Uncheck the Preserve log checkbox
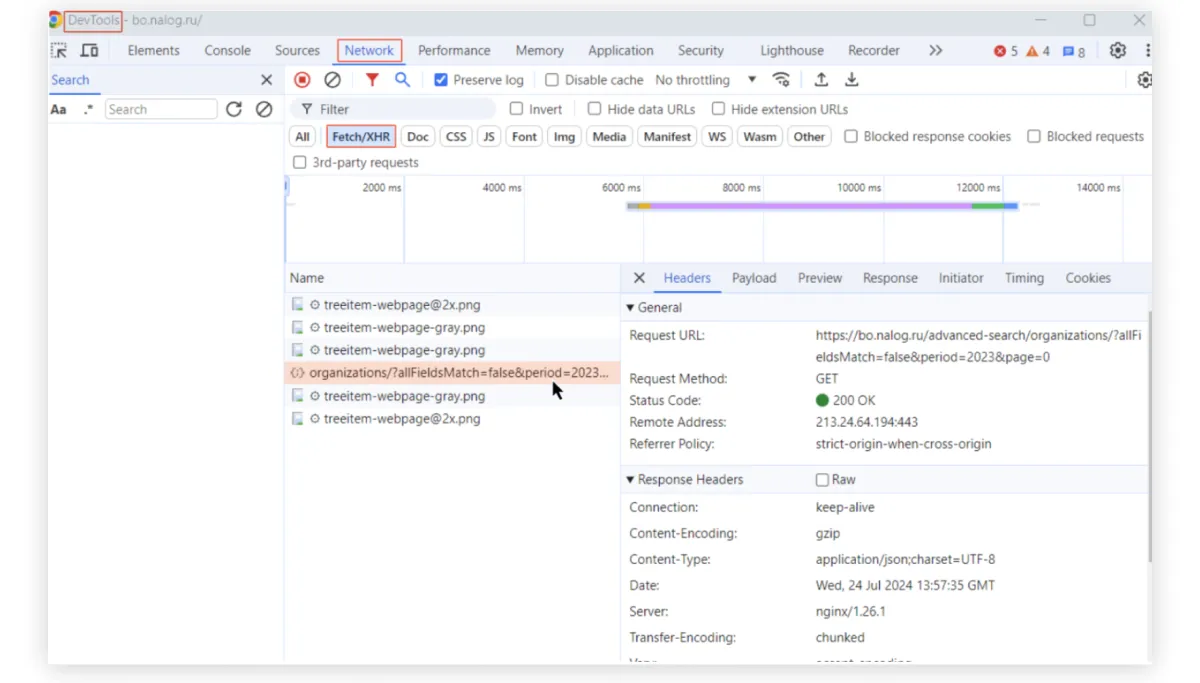The image size is (1200, 683). click(x=441, y=80)
